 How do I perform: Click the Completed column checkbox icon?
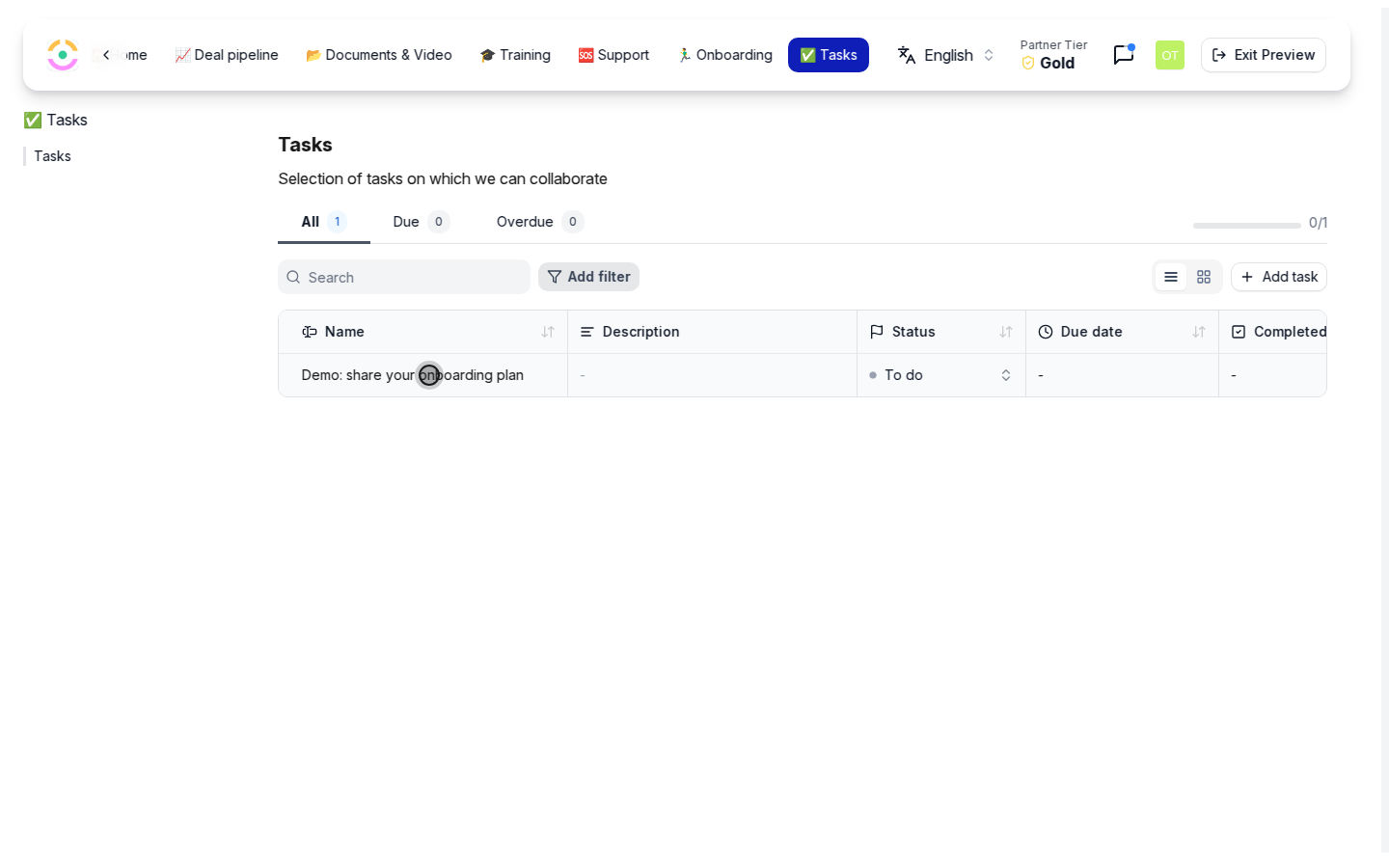[1239, 332]
